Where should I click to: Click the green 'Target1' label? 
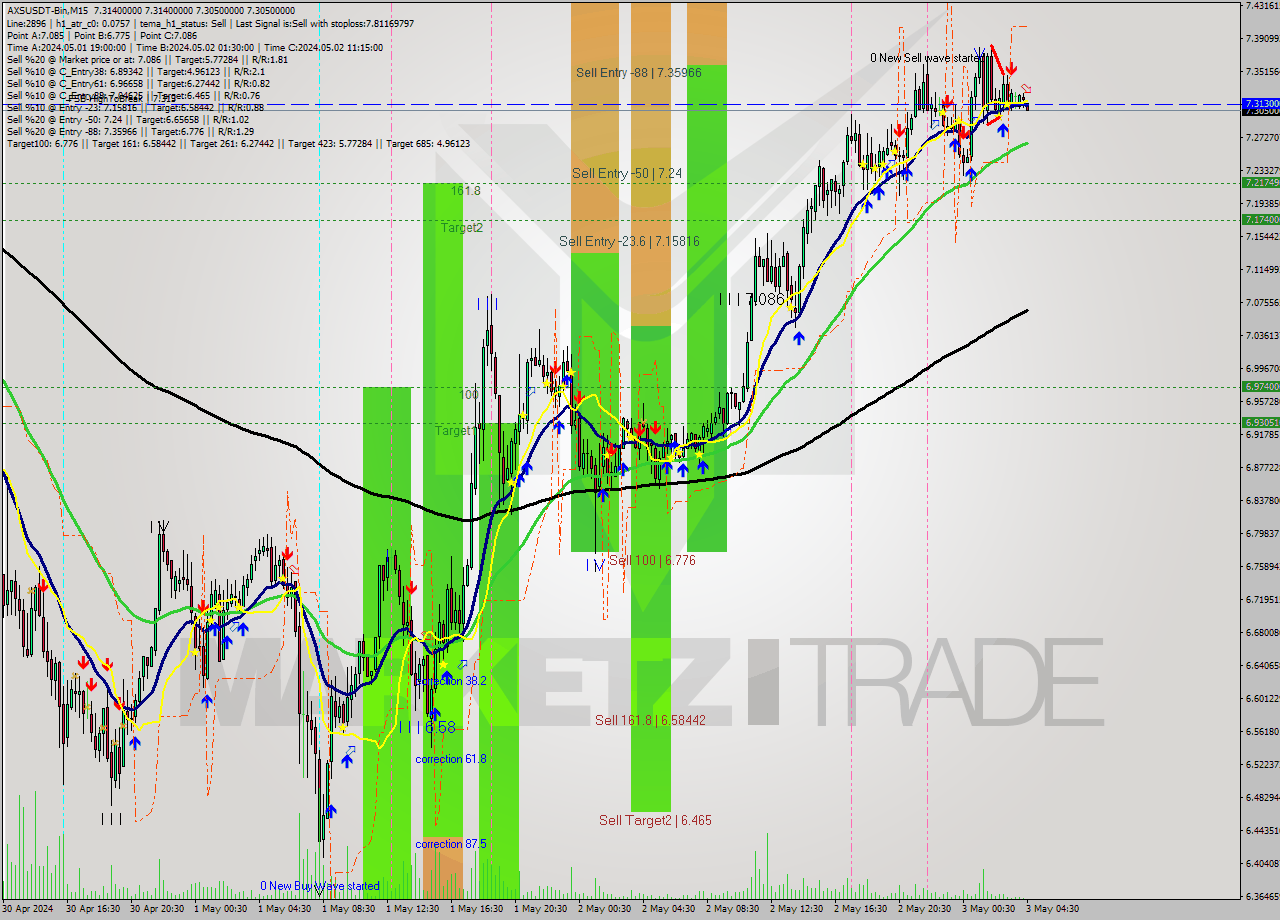pos(455,431)
